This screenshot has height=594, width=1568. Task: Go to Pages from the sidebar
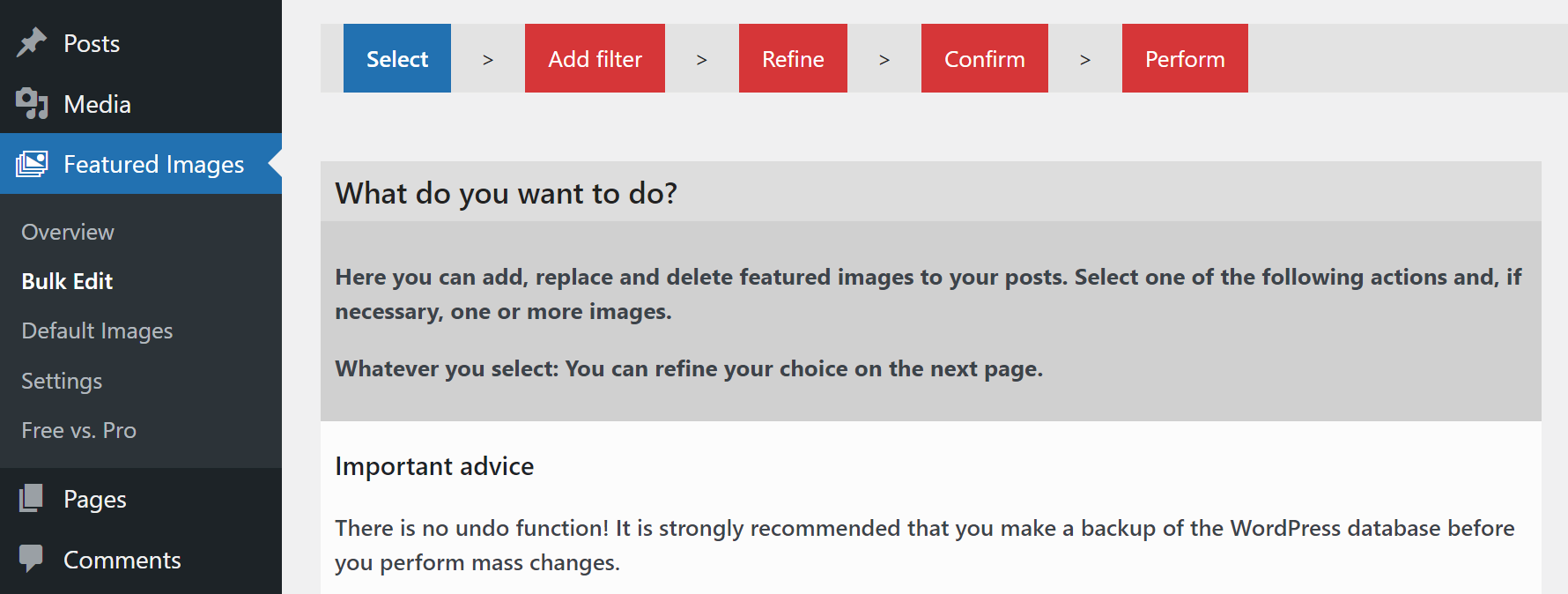pyautogui.click(x=93, y=498)
